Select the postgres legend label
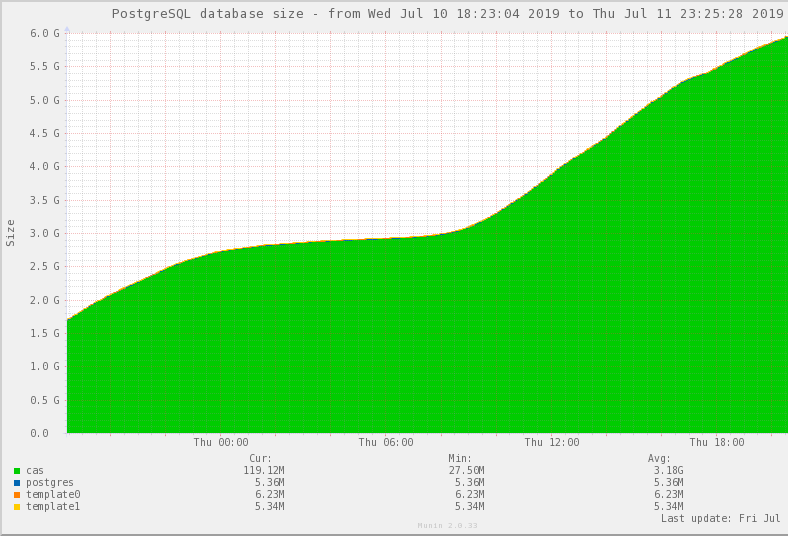 50,482
